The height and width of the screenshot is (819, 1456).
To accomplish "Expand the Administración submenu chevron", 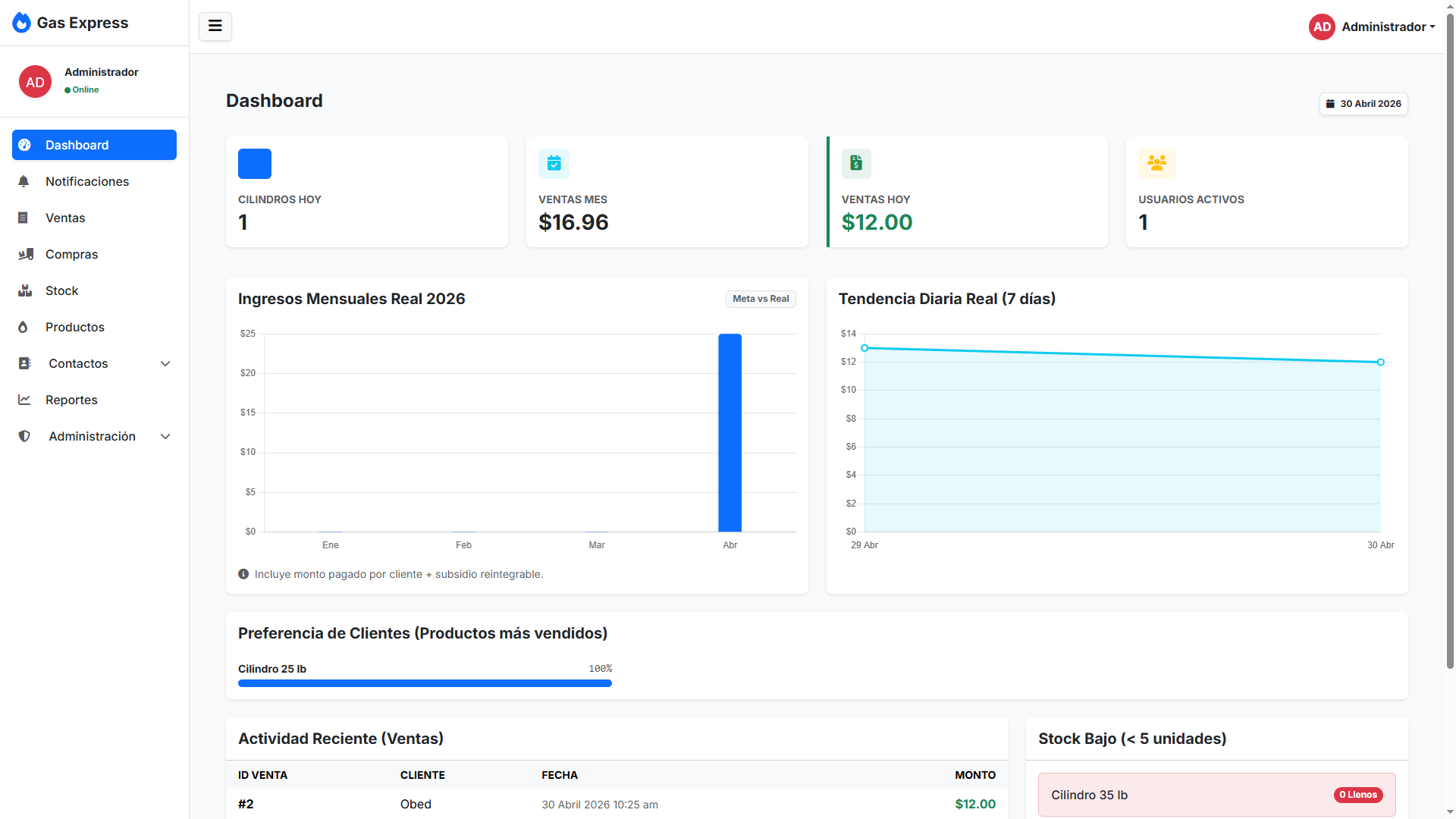I will [x=165, y=436].
